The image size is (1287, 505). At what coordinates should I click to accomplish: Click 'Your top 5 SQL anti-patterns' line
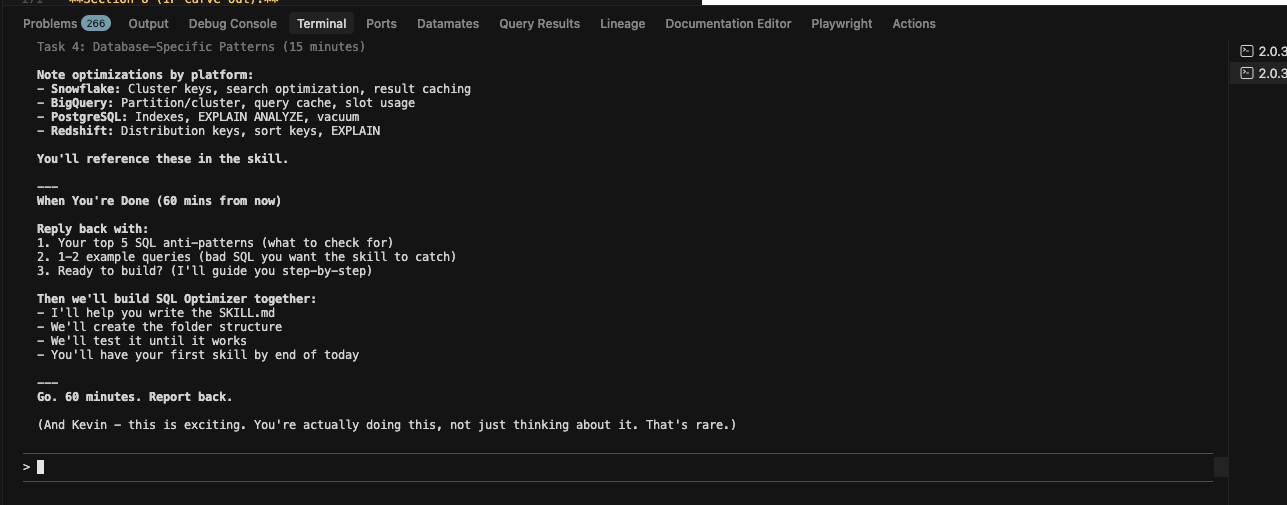[x=215, y=243]
